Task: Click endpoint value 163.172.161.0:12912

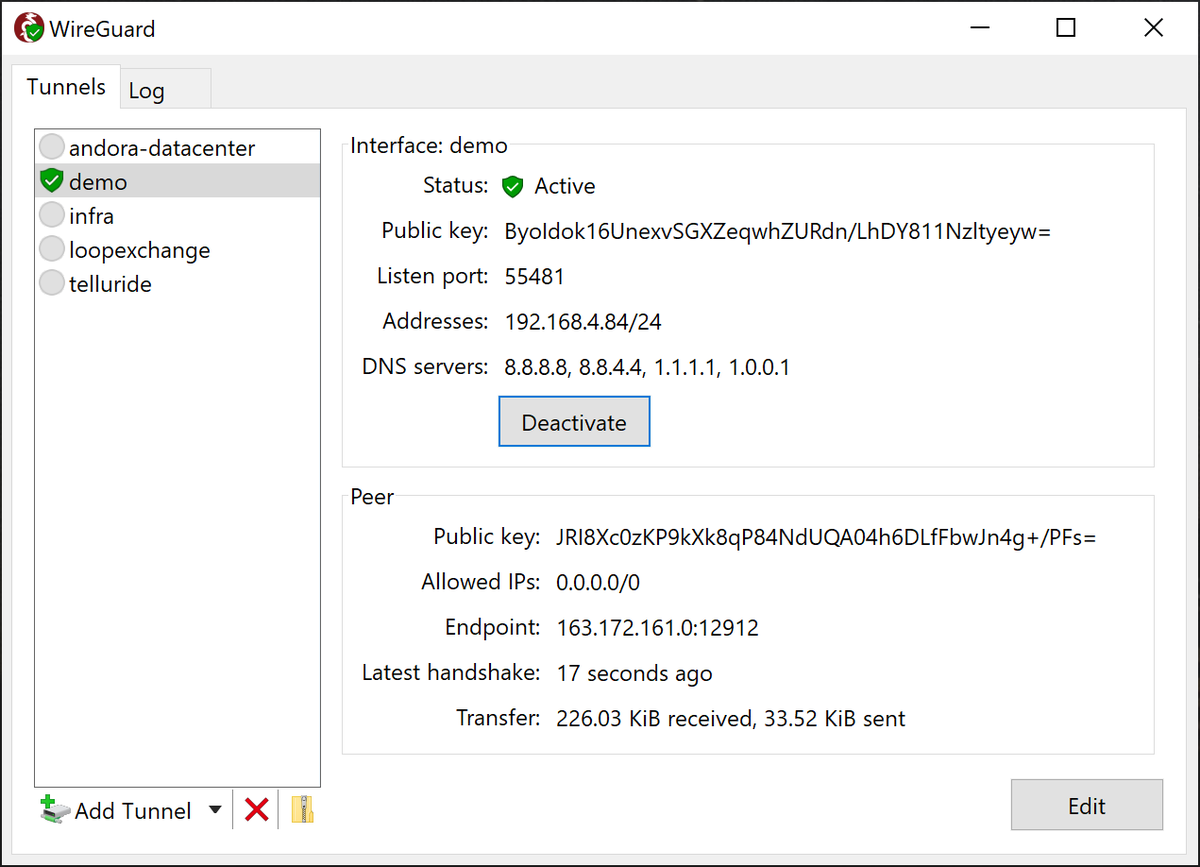Action: pyautogui.click(x=658, y=628)
